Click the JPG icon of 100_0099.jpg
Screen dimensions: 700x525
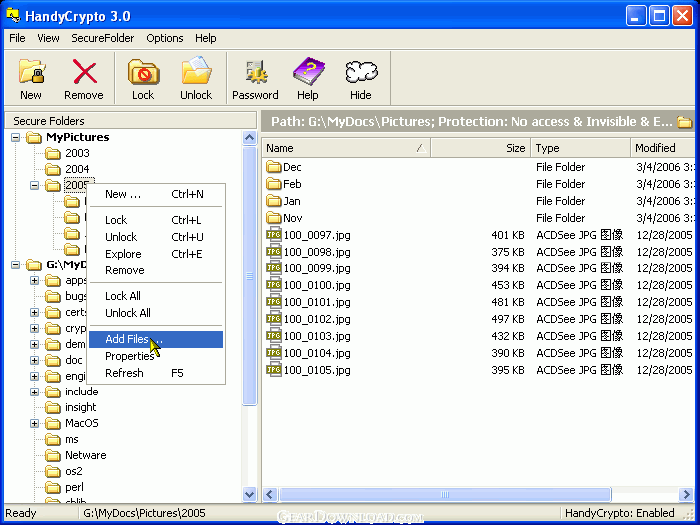[x=274, y=268]
